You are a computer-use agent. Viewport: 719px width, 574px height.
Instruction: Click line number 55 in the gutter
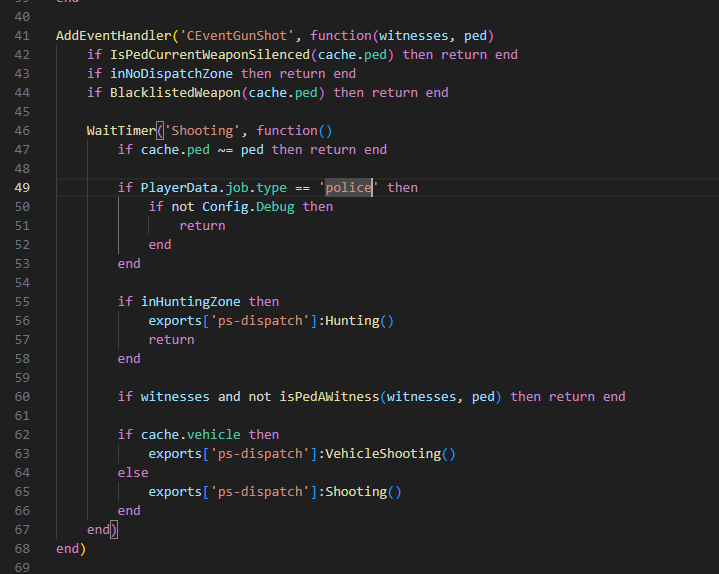click(22, 302)
